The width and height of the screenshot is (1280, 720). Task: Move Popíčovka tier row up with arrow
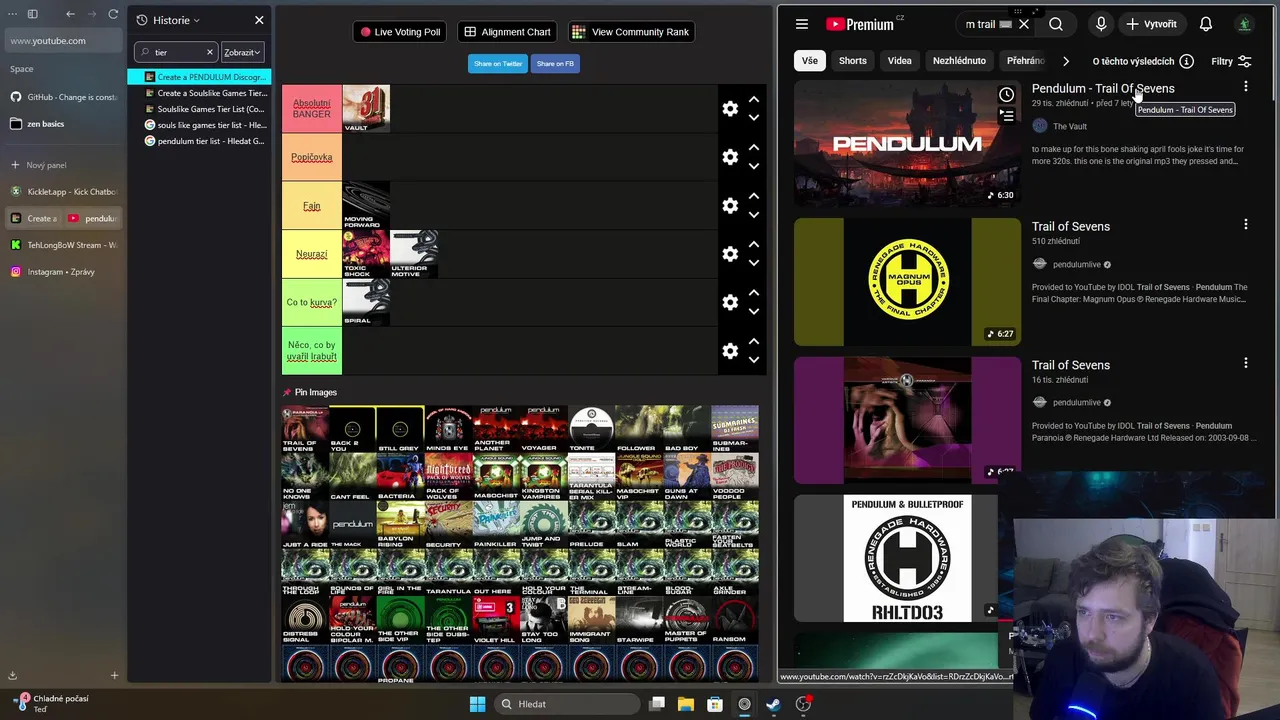[x=754, y=148]
